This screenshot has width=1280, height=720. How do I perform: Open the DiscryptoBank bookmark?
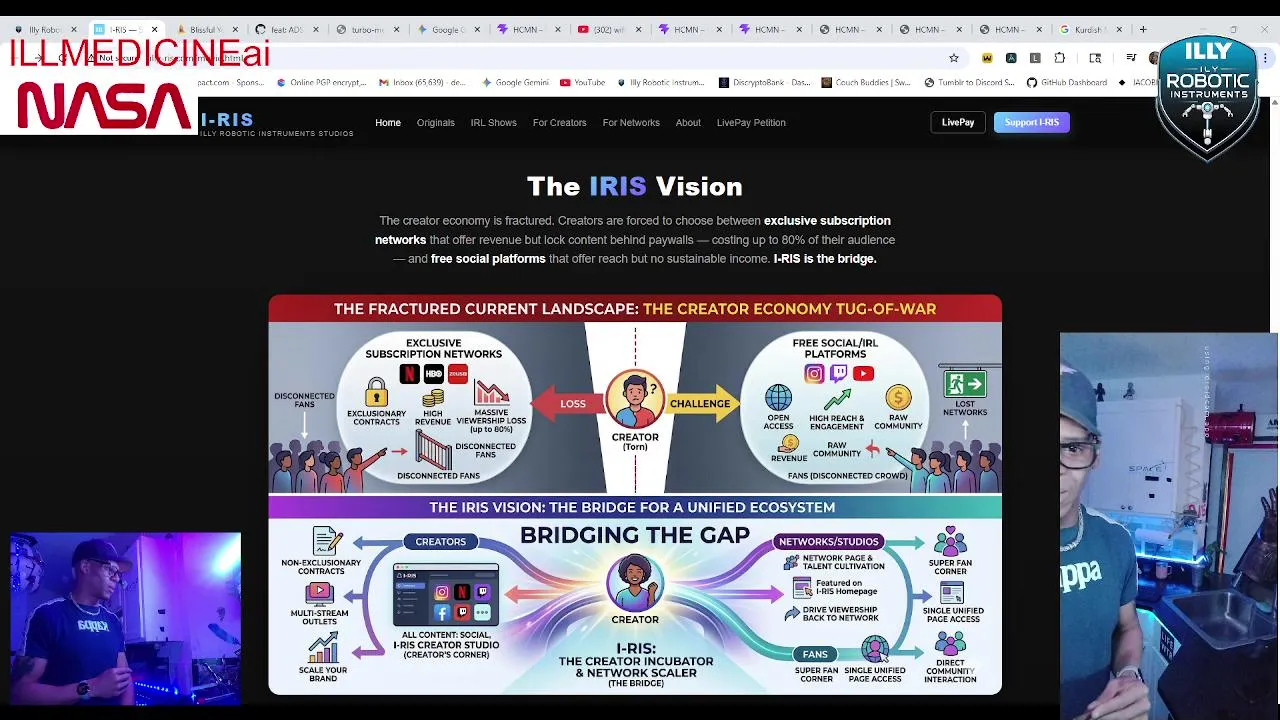pos(765,82)
